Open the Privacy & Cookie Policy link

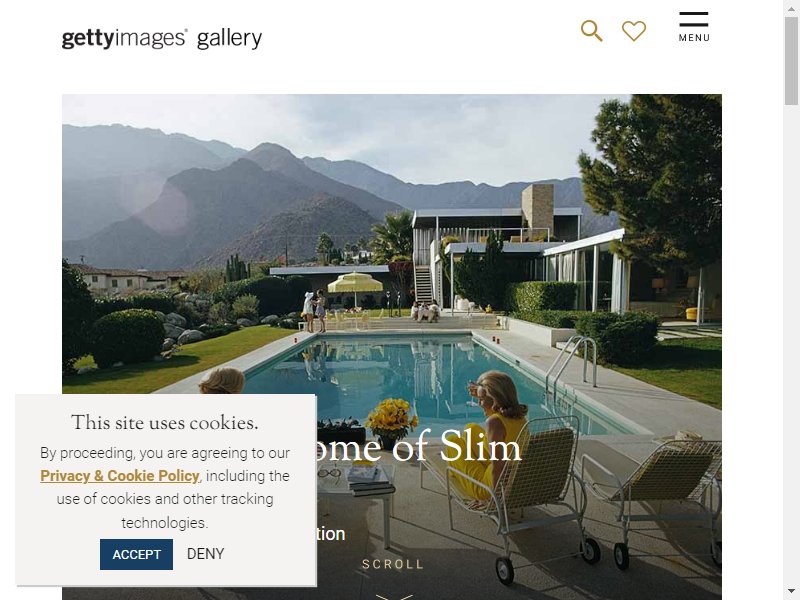119,476
